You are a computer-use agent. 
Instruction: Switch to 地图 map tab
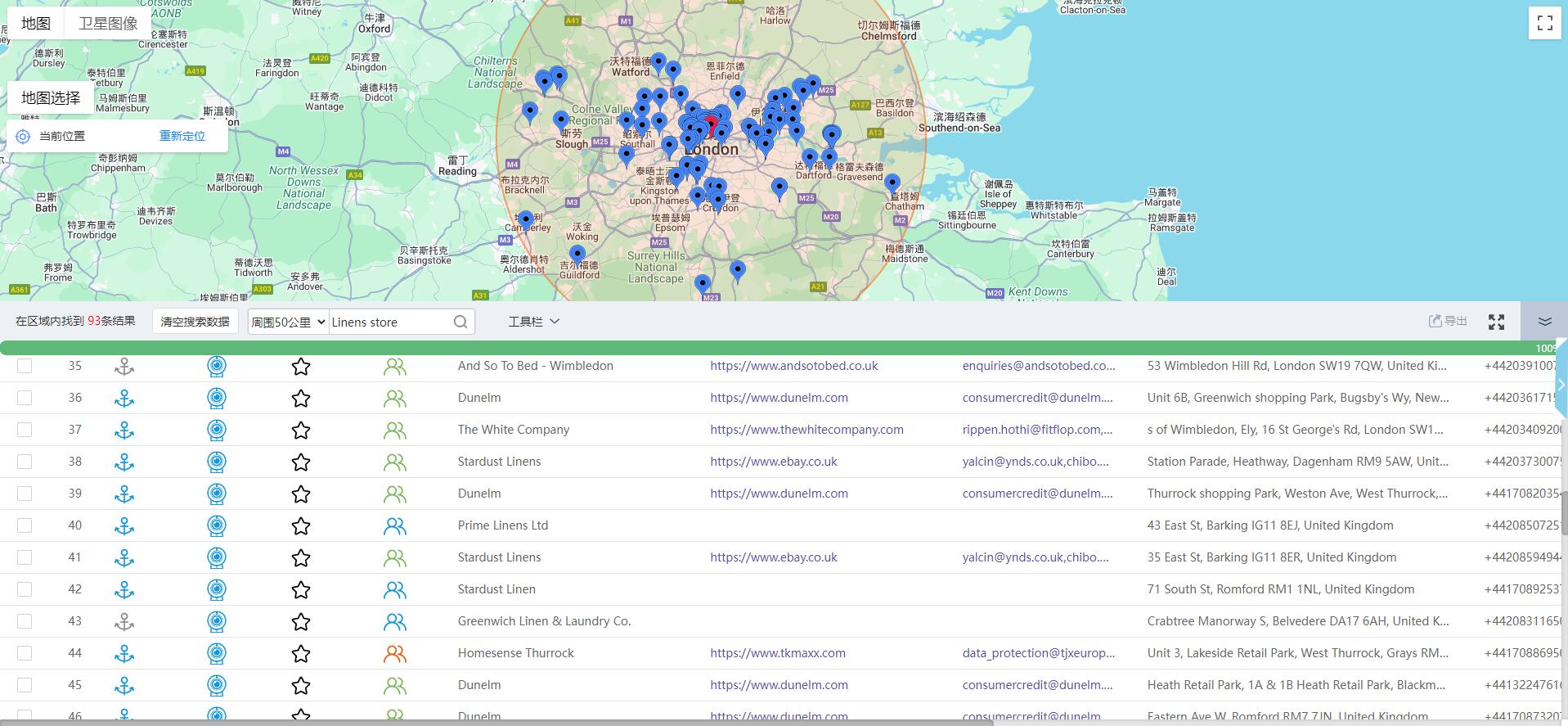pos(36,24)
